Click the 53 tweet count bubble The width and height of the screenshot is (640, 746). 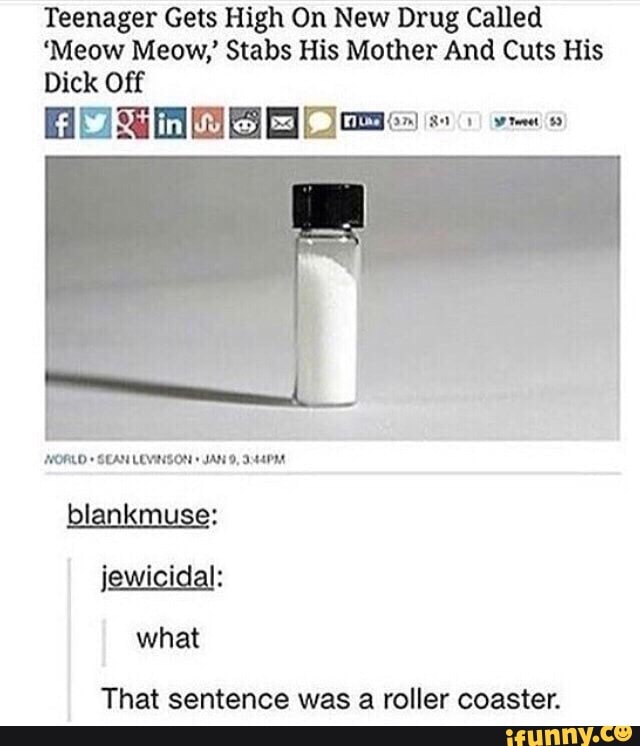coord(555,122)
